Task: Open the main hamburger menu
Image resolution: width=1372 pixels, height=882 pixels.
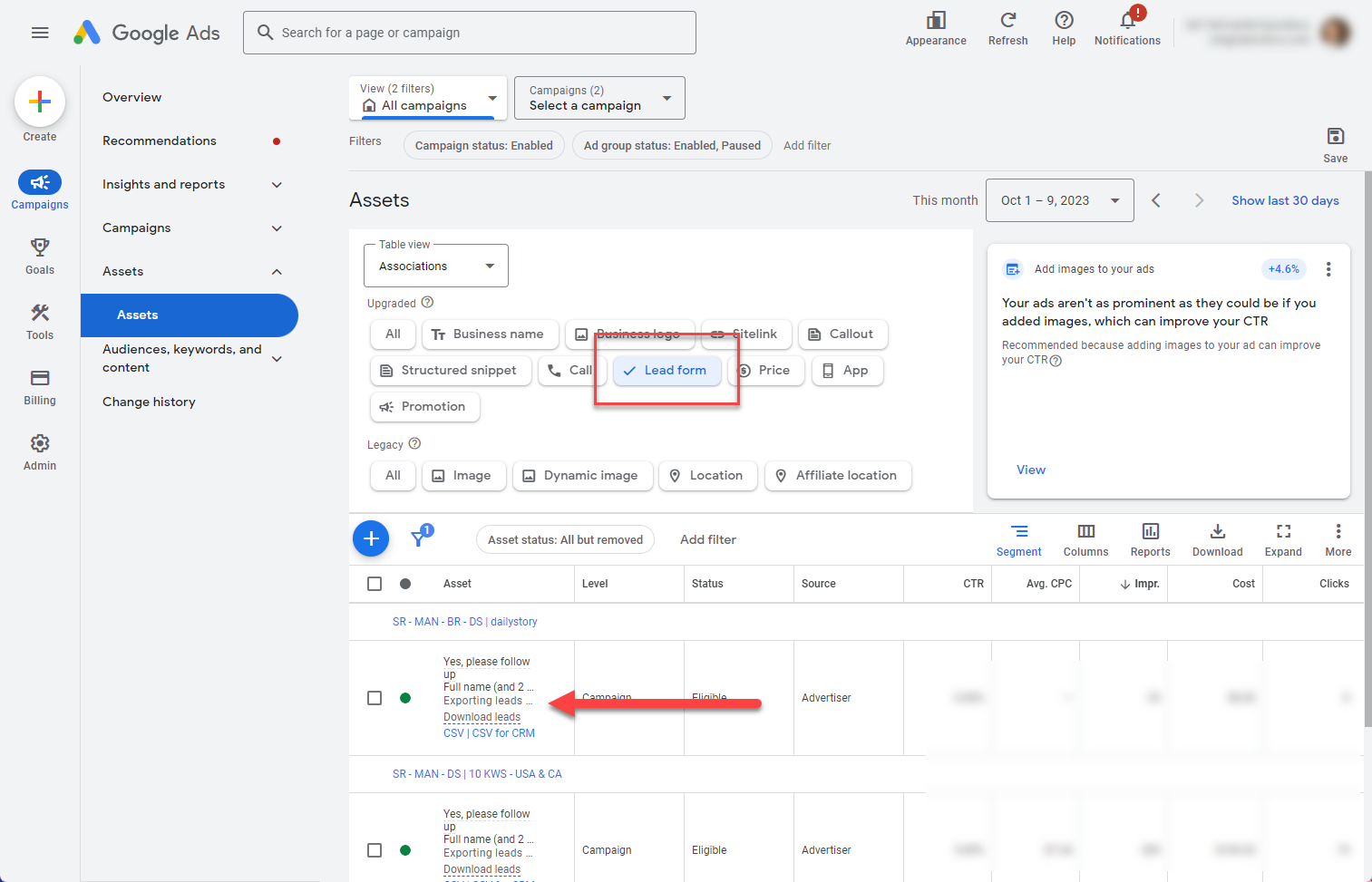Action: (x=40, y=33)
